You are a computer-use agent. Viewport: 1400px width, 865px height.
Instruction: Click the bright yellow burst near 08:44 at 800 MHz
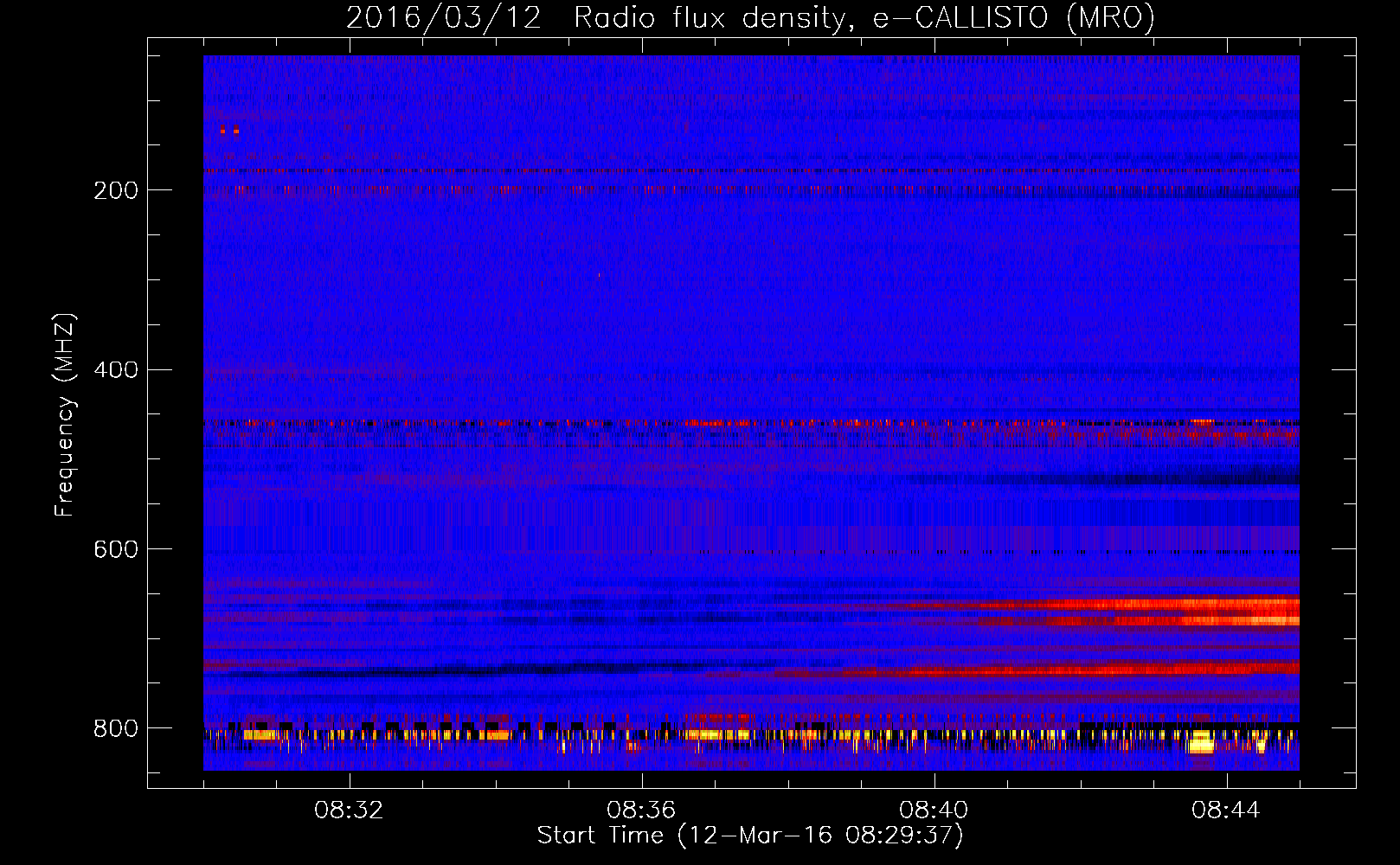click(x=1201, y=742)
